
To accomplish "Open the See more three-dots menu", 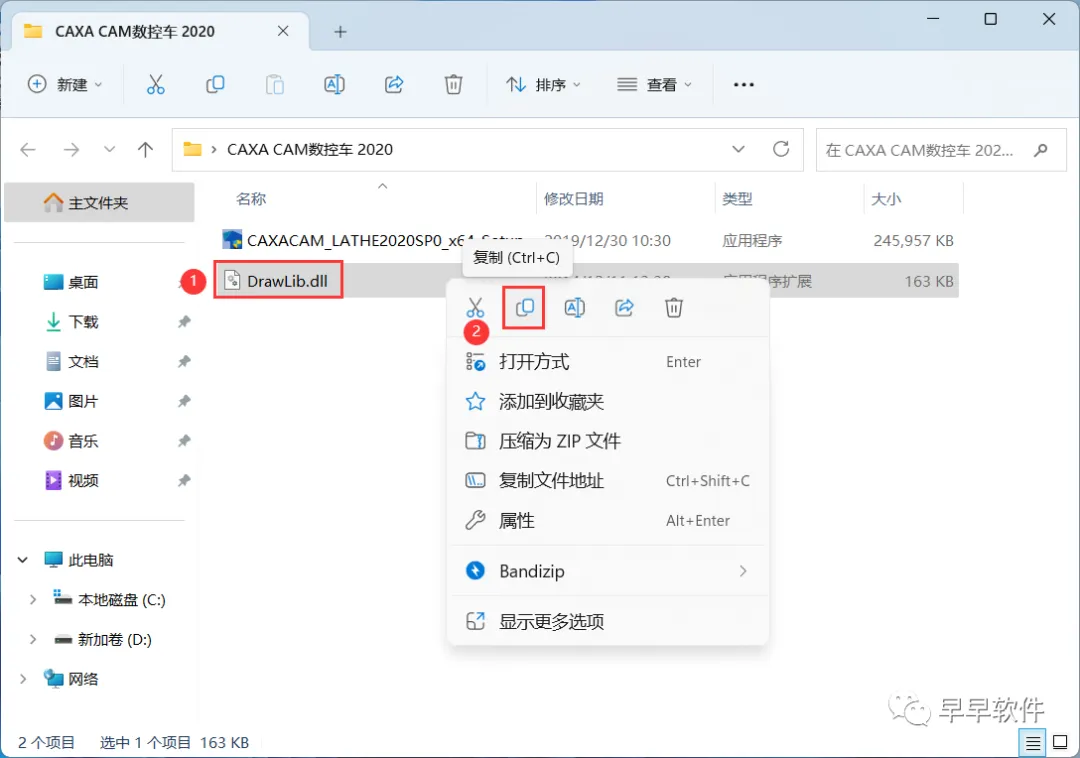I will [x=744, y=85].
